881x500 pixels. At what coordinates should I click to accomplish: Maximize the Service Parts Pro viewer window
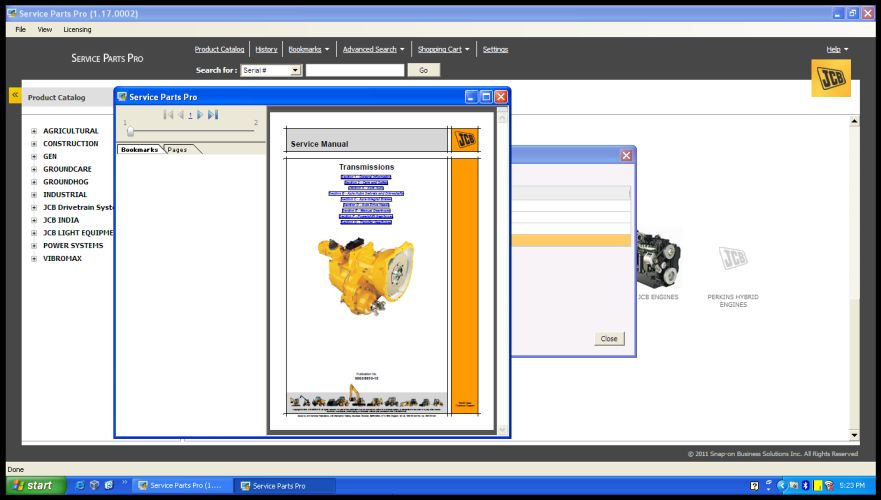pyautogui.click(x=486, y=97)
